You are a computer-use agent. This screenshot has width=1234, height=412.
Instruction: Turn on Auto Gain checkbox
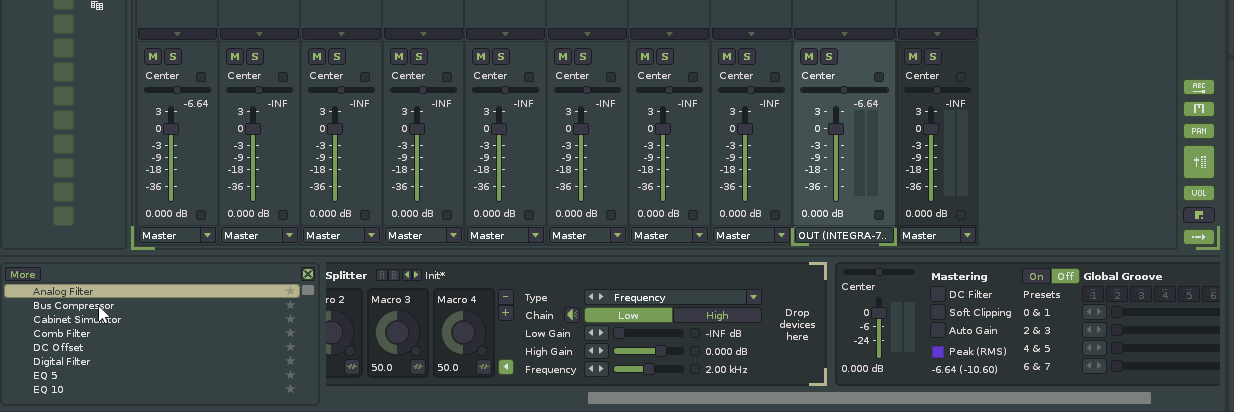coord(938,330)
